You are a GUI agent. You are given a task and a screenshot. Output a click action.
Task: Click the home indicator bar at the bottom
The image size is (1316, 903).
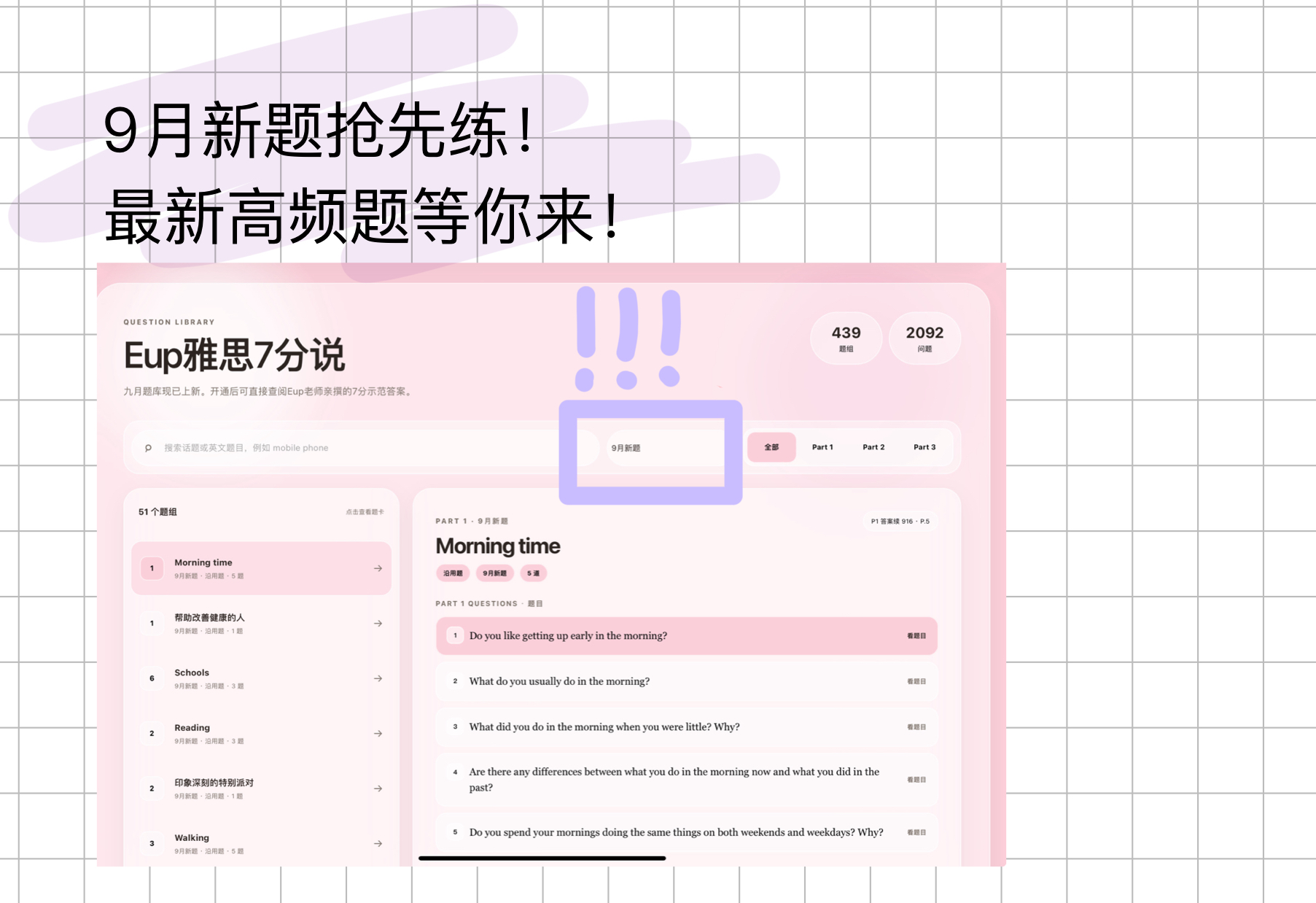point(542,859)
